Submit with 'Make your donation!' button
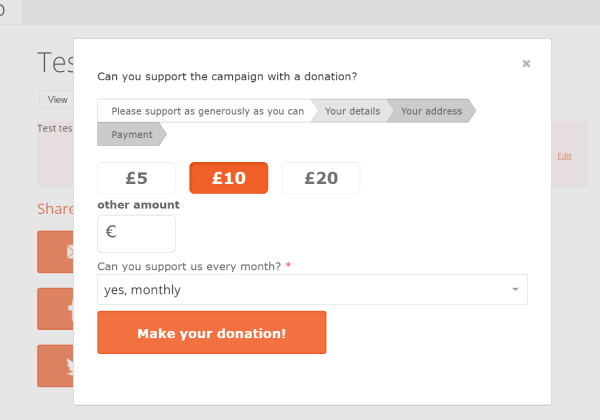The image size is (600, 420). [212, 332]
